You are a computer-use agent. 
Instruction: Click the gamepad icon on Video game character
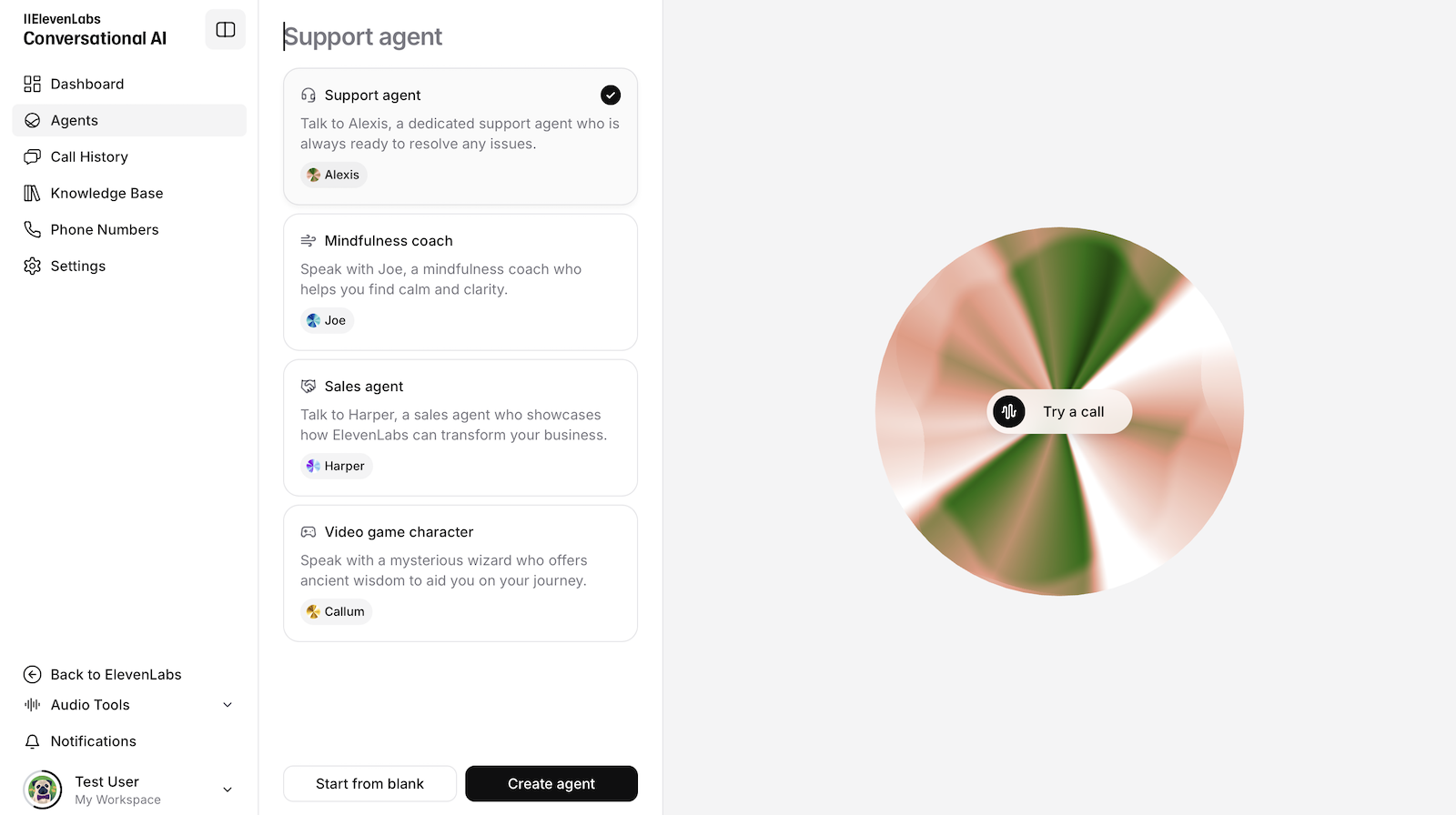308,531
